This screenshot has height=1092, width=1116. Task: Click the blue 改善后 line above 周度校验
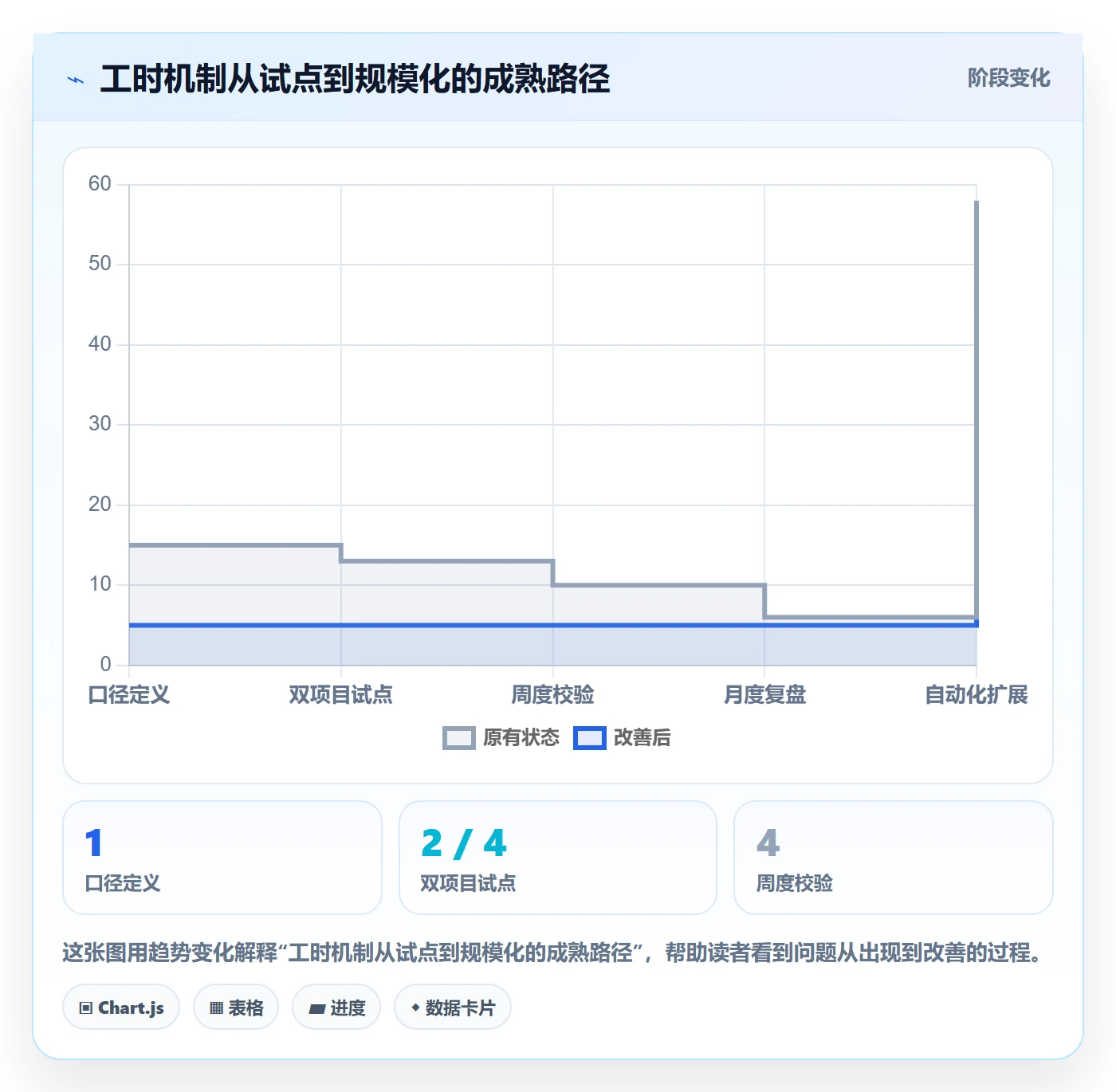click(553, 625)
